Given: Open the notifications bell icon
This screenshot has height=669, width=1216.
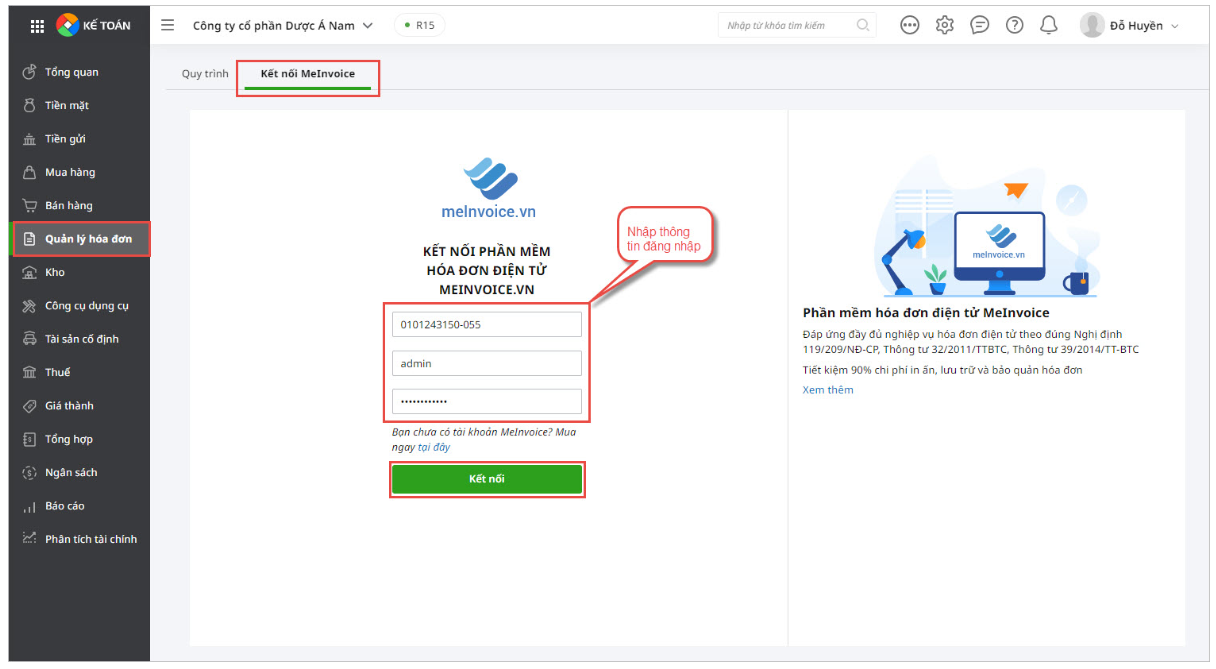Looking at the screenshot, I should coord(1049,25).
